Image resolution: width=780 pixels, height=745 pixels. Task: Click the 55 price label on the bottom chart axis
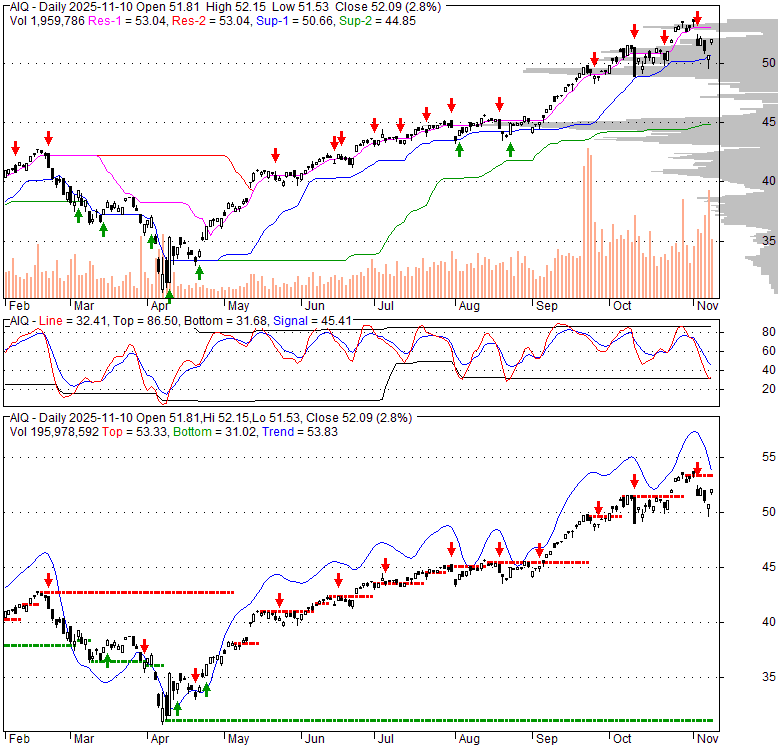pos(769,457)
